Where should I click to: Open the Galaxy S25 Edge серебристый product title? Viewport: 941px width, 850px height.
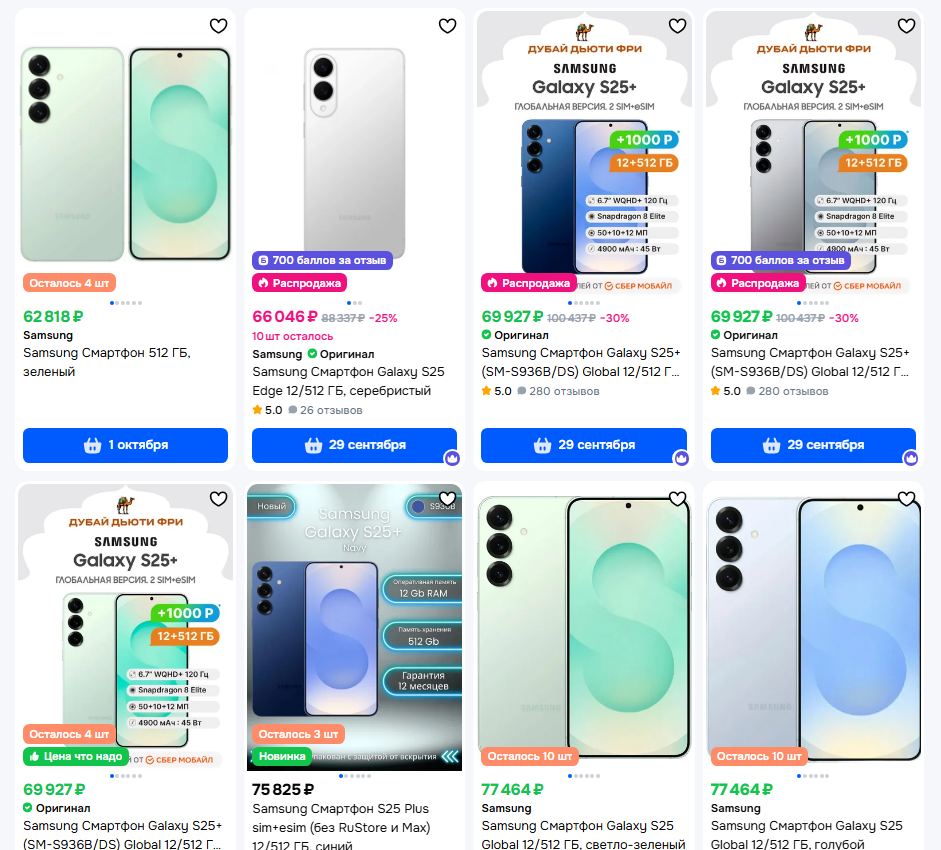(x=348, y=381)
